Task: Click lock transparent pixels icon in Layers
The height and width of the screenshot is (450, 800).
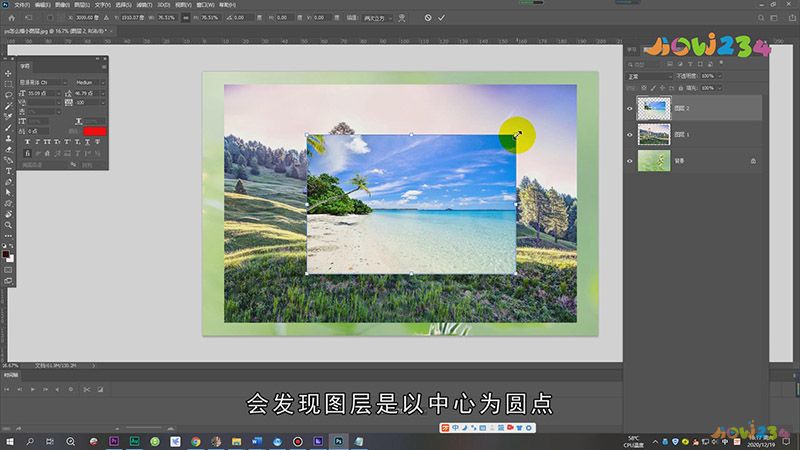Action: click(644, 88)
